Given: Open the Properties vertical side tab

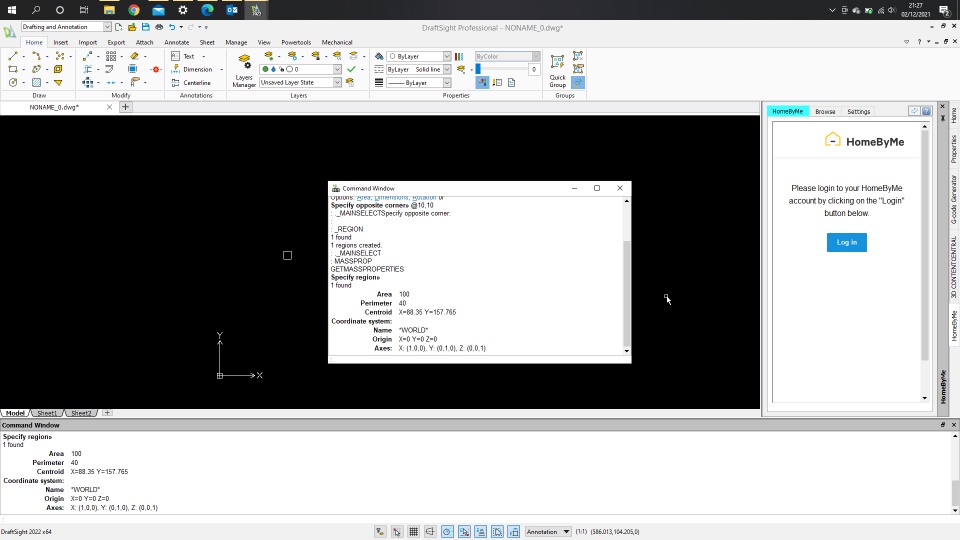Looking at the screenshot, I should 954,149.
